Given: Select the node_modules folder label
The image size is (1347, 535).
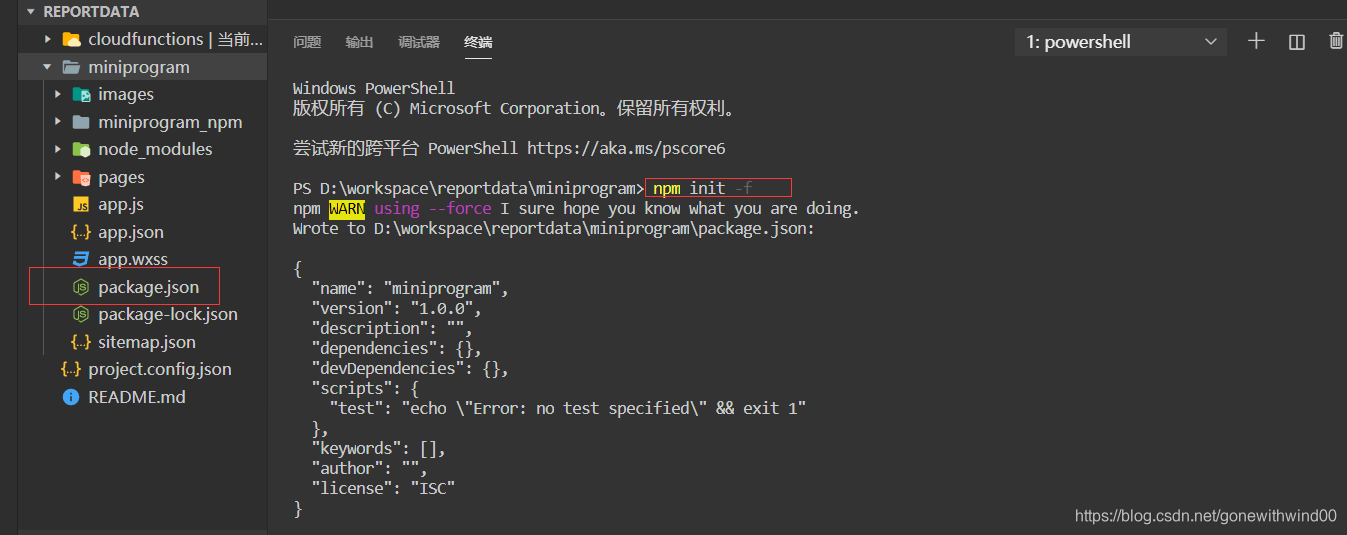Looking at the screenshot, I should pos(155,149).
